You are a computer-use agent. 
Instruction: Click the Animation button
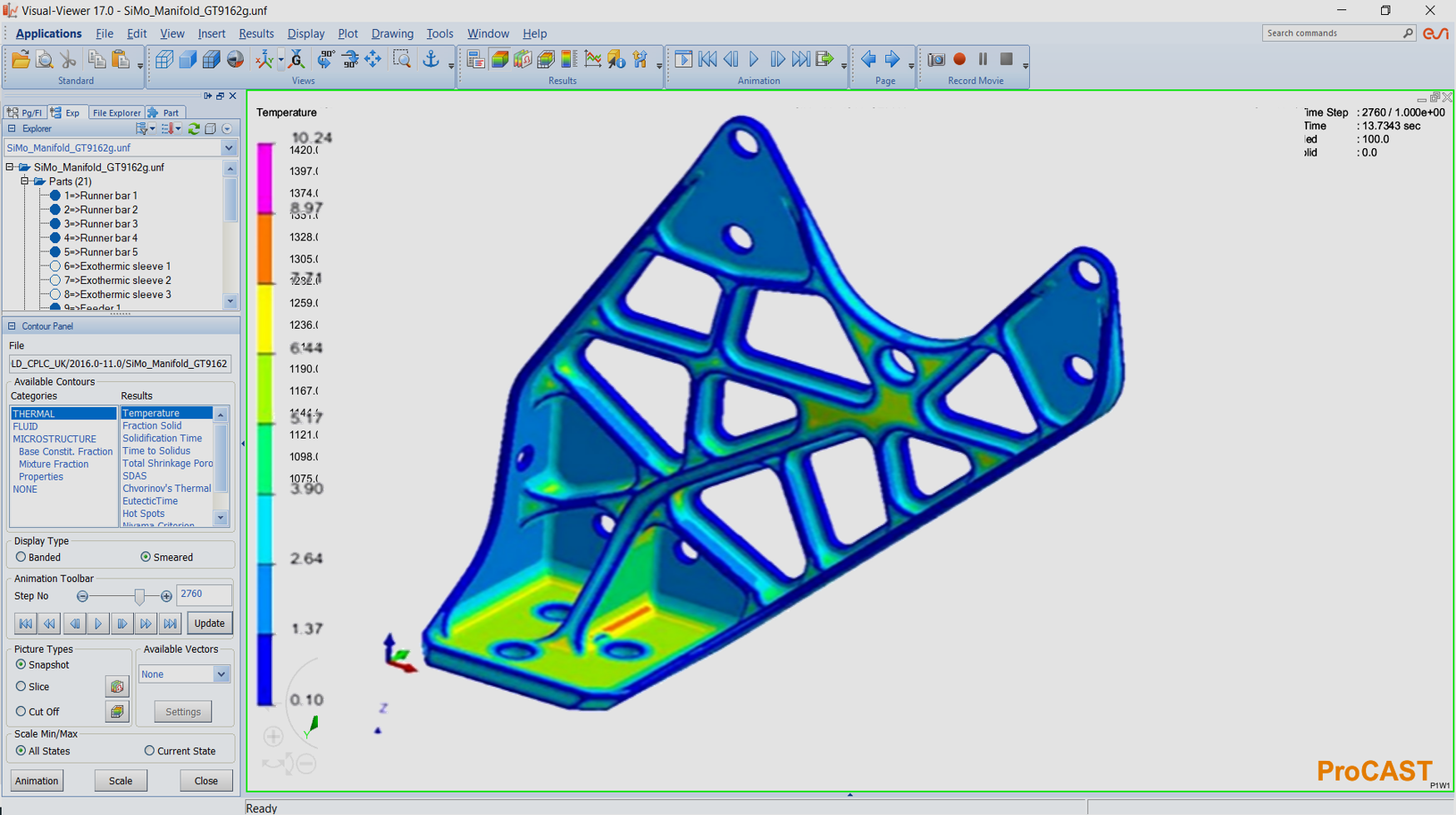[37, 781]
